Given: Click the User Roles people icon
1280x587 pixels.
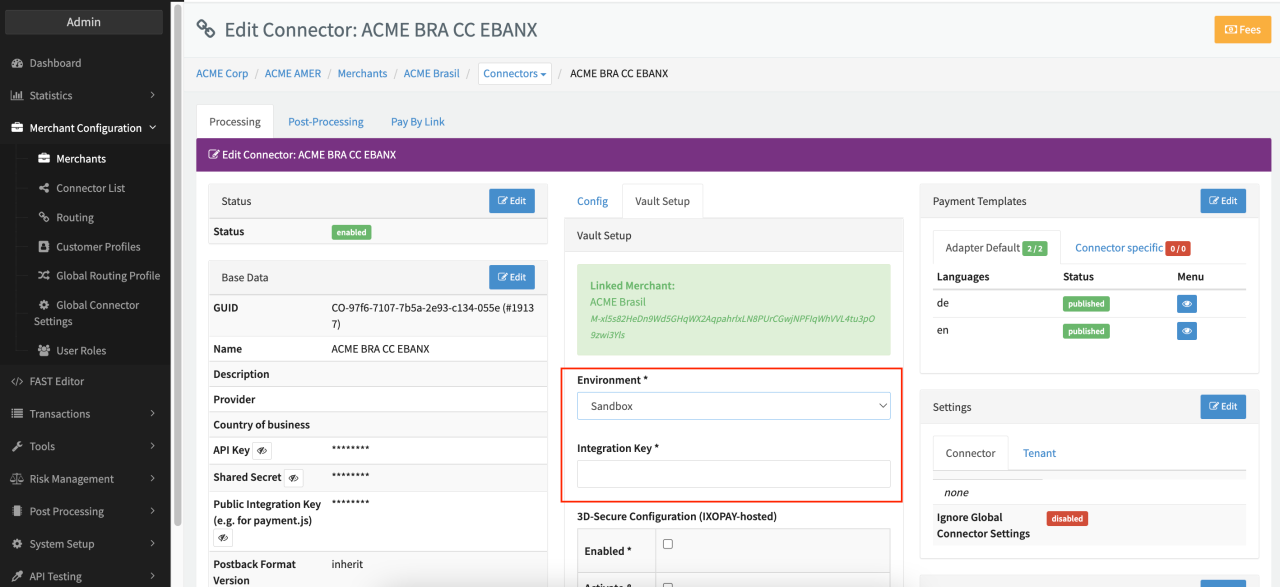Looking at the screenshot, I should pyautogui.click(x=44, y=351).
